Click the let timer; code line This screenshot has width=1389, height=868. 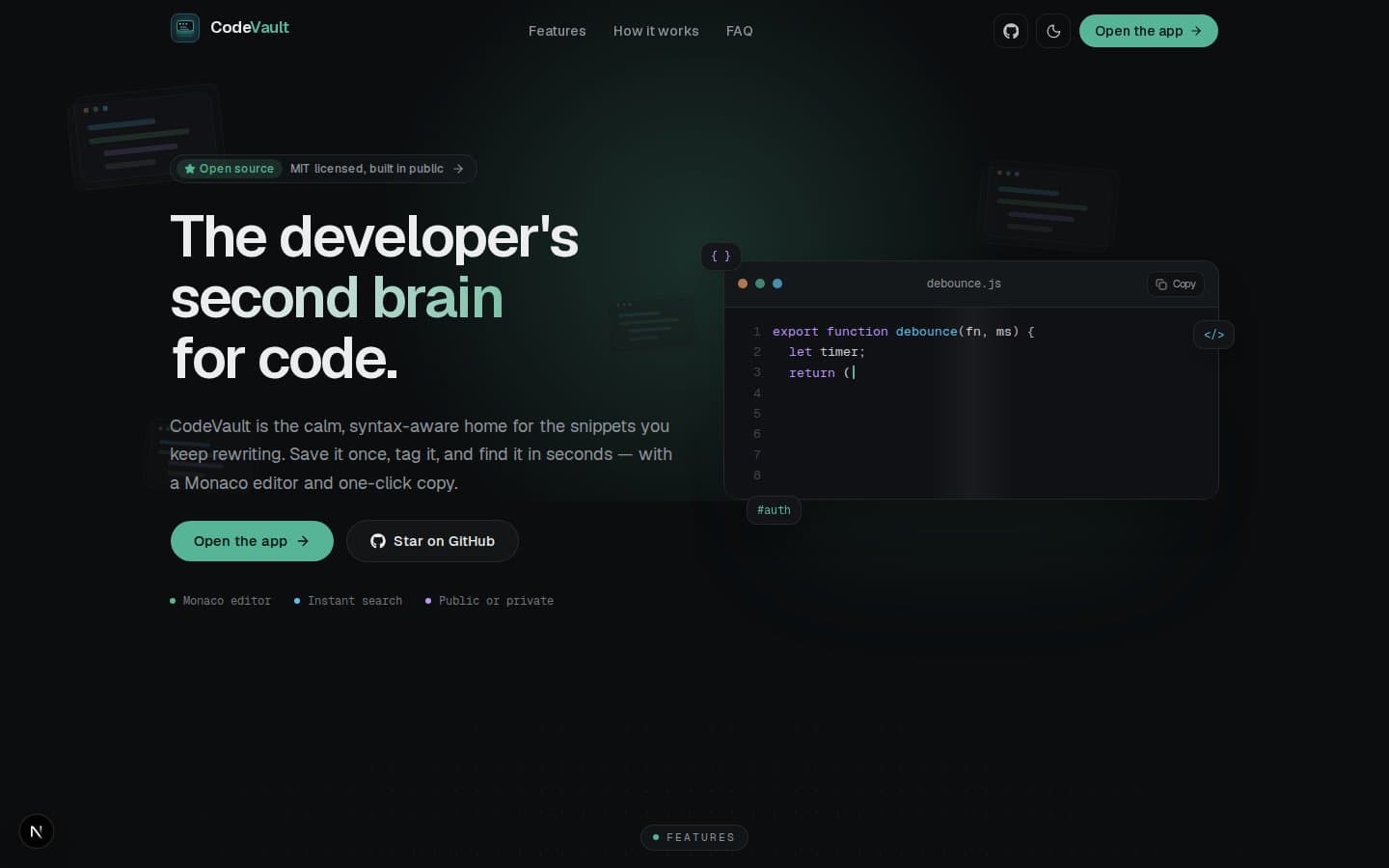click(827, 352)
